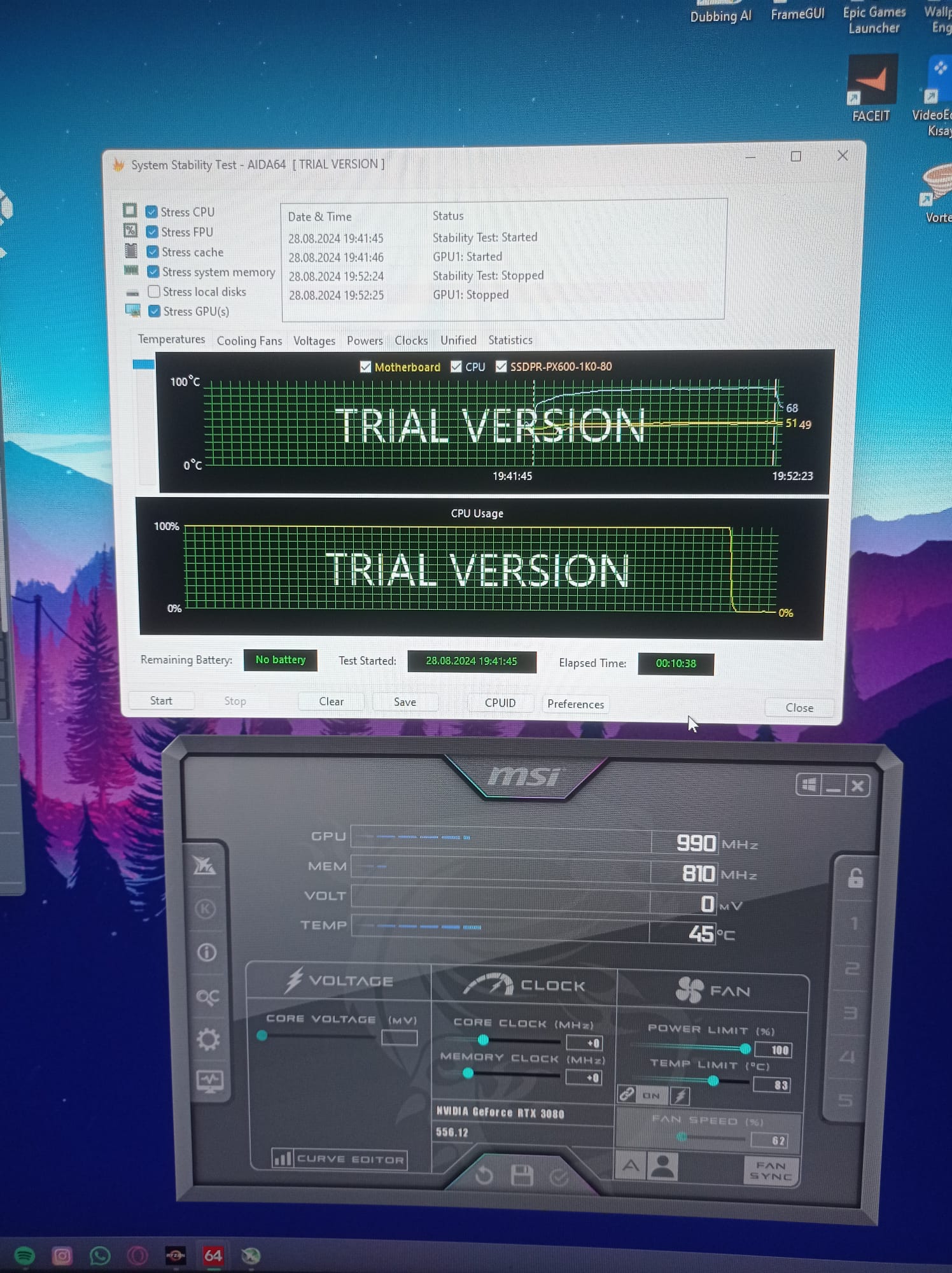Open Afterburner Curve Editor

[x=339, y=1158]
